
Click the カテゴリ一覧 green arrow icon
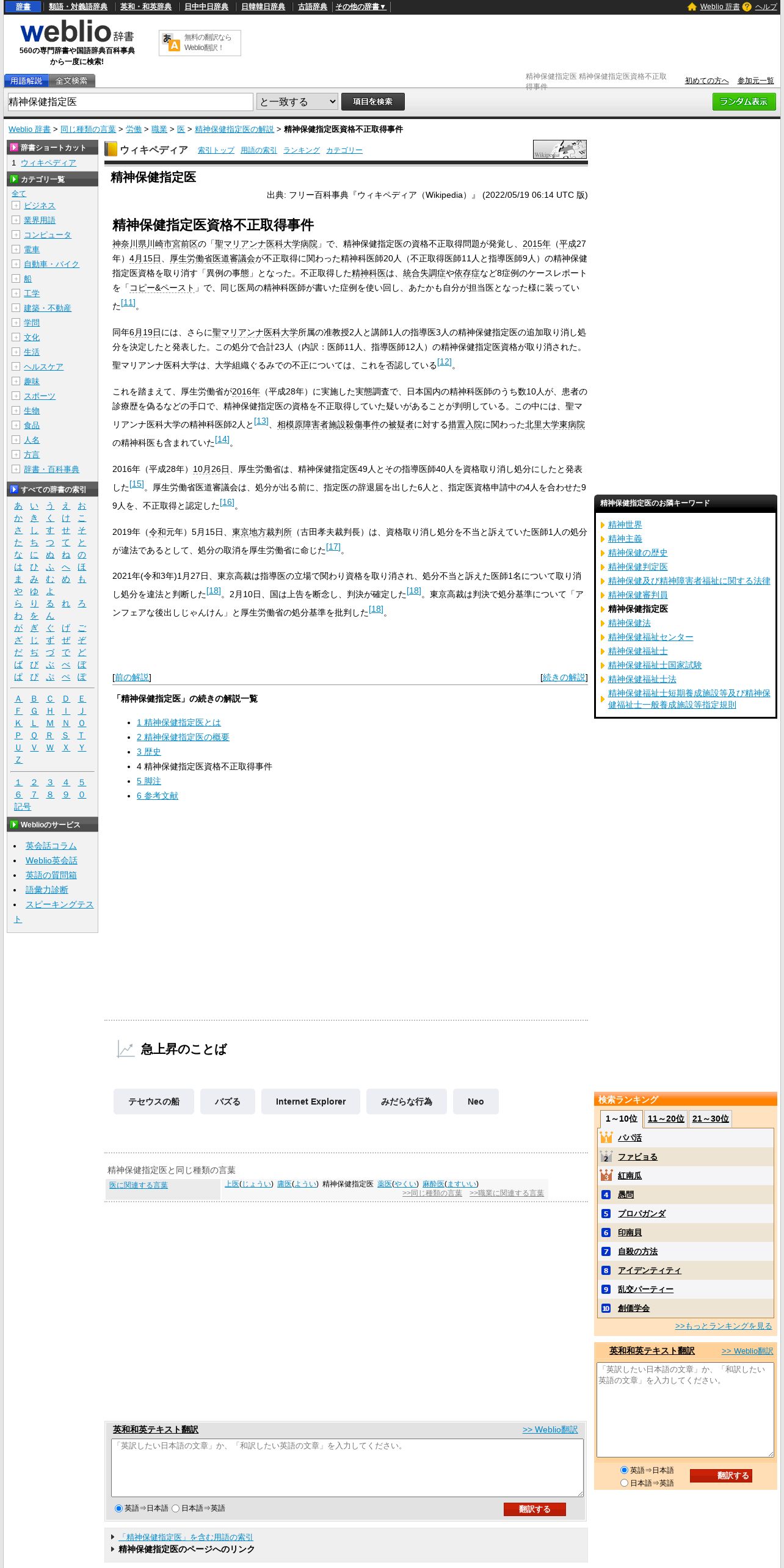point(13,179)
